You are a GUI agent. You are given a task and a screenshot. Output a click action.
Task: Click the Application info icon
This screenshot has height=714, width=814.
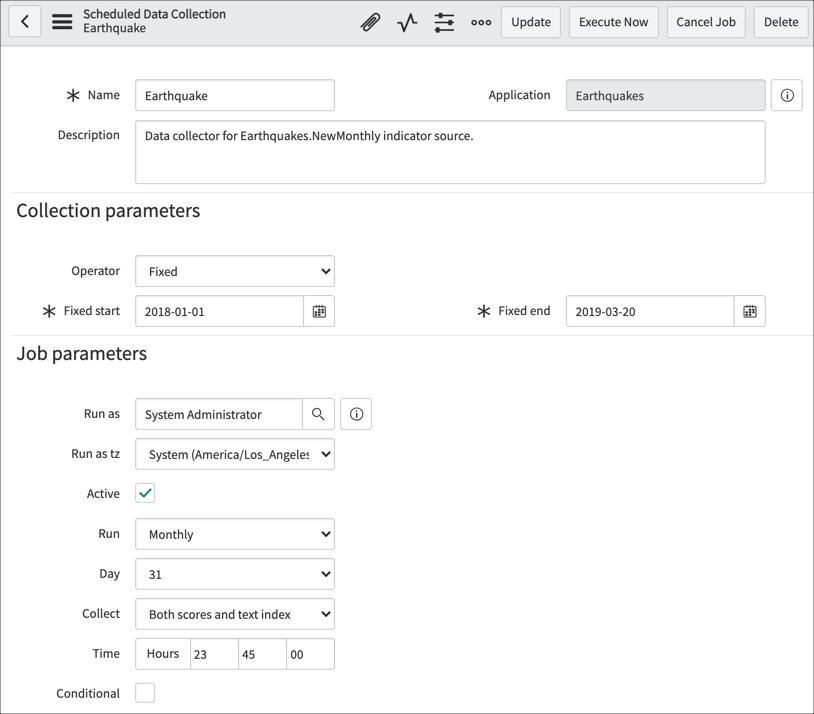pyautogui.click(x=787, y=95)
